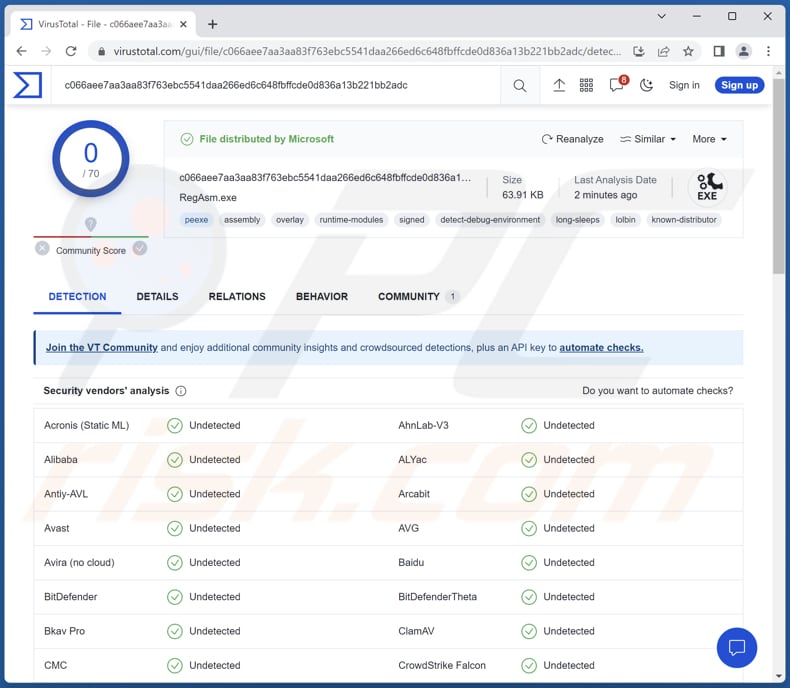Open the Chrome three-dot menu

pyautogui.click(x=768, y=51)
